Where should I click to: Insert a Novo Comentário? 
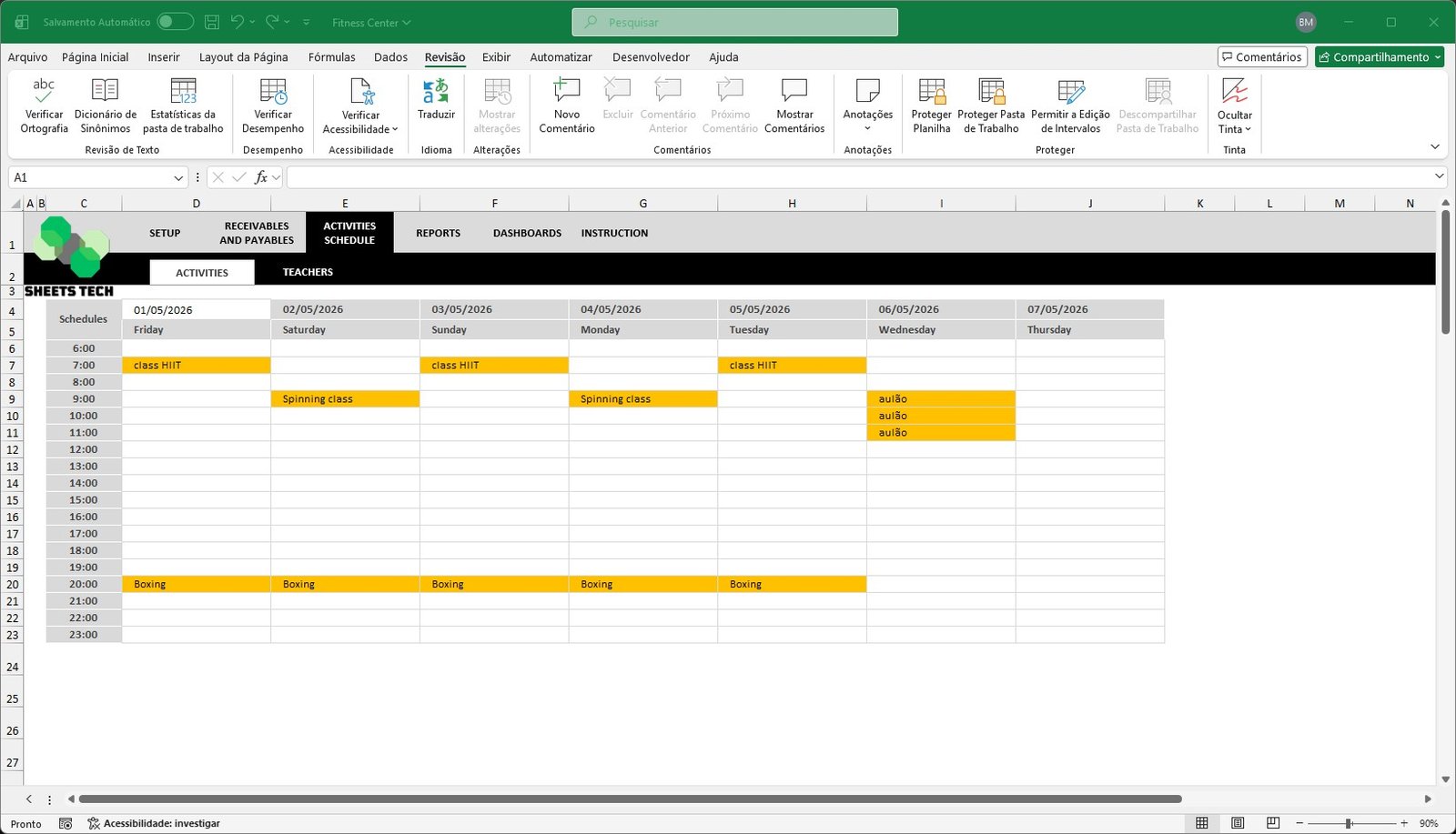click(x=566, y=92)
